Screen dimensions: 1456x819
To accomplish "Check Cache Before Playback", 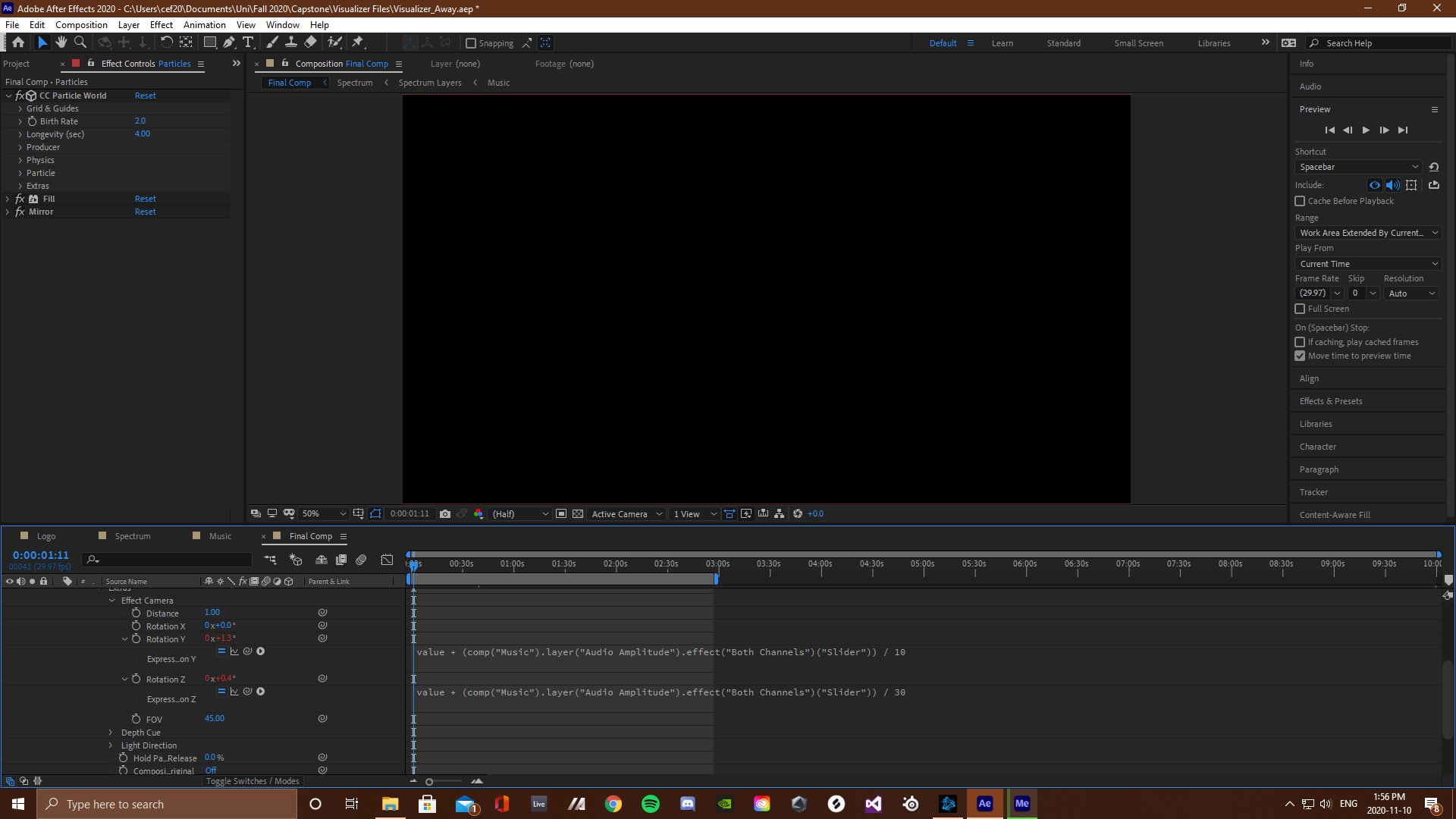I will (x=1300, y=201).
